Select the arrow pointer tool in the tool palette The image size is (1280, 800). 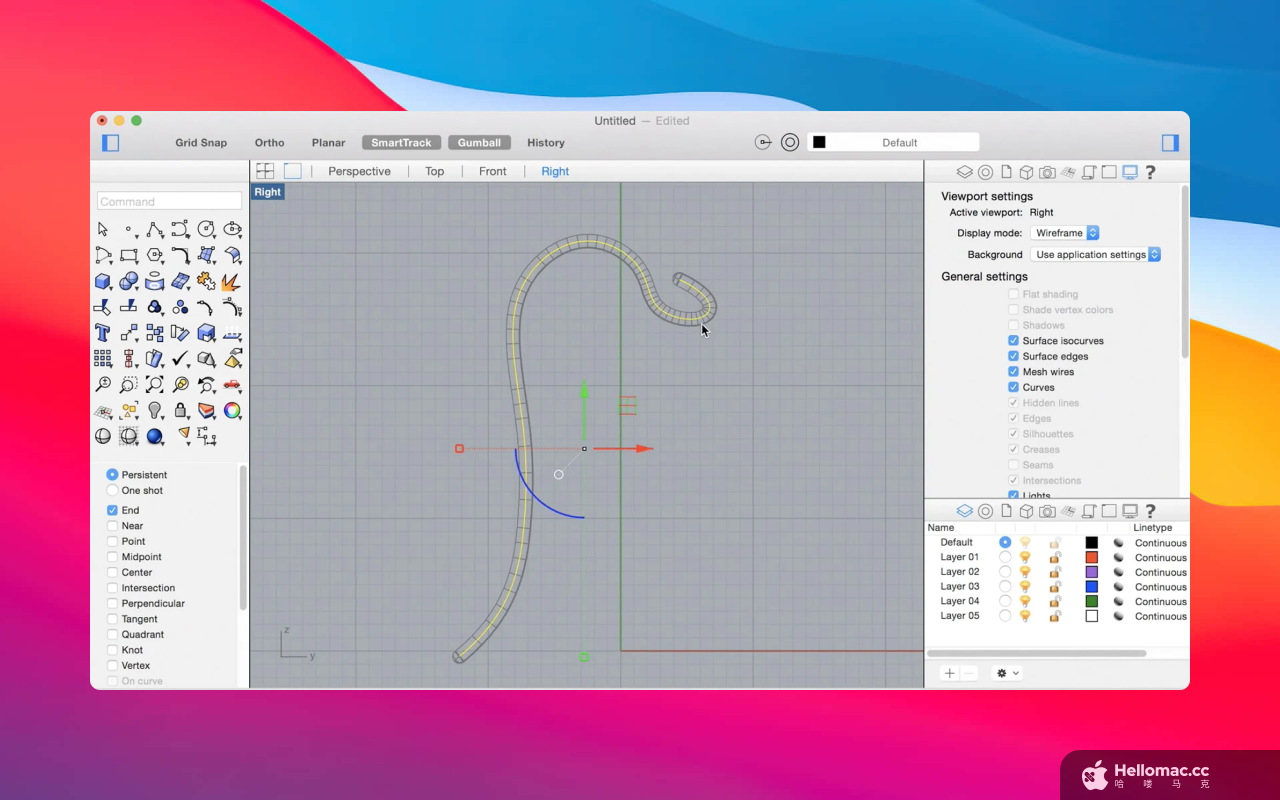[x=103, y=229]
